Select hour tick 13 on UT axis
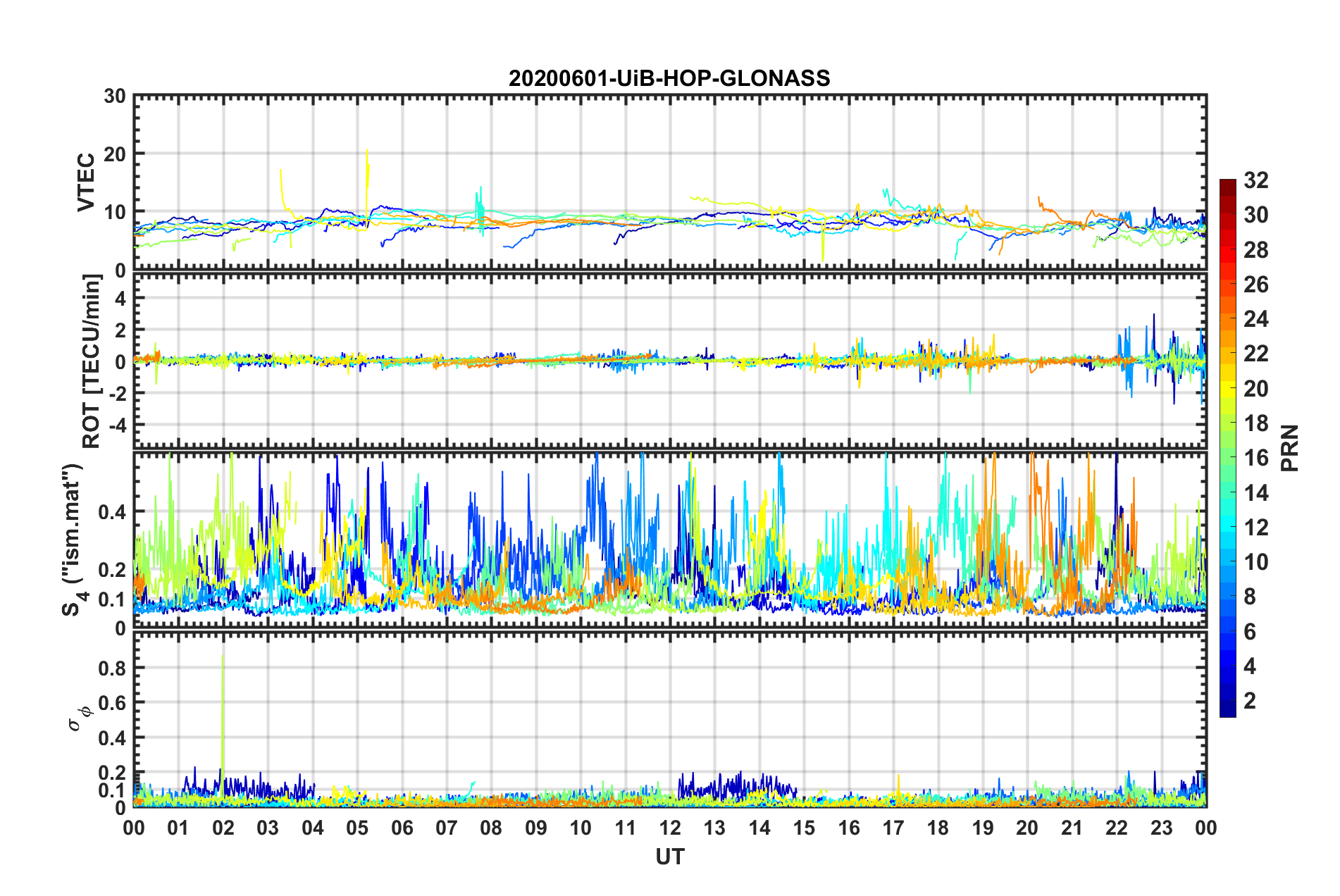Image resolution: width=1340 pixels, height=896 pixels. 714,828
